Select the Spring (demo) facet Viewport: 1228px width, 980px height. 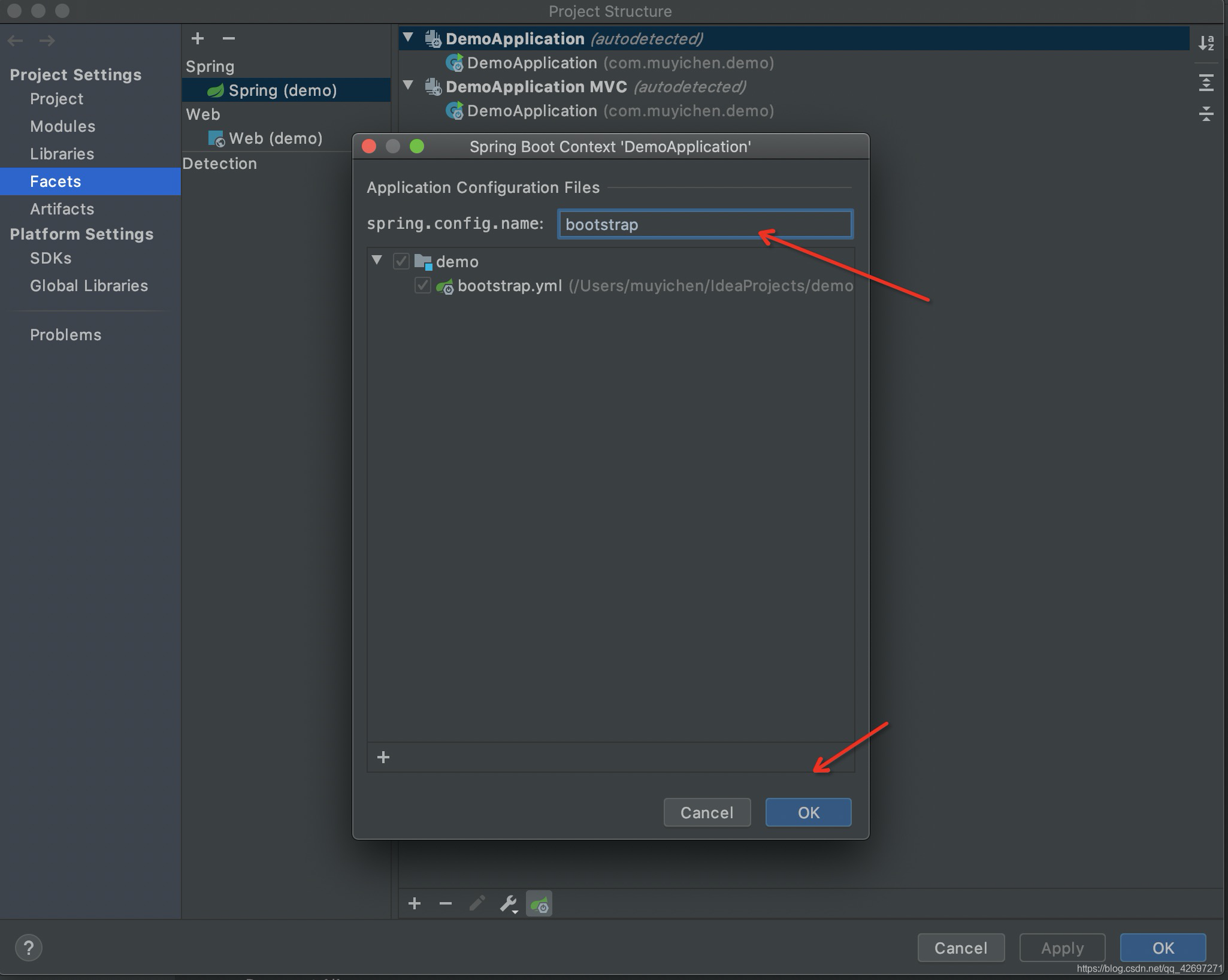click(286, 90)
